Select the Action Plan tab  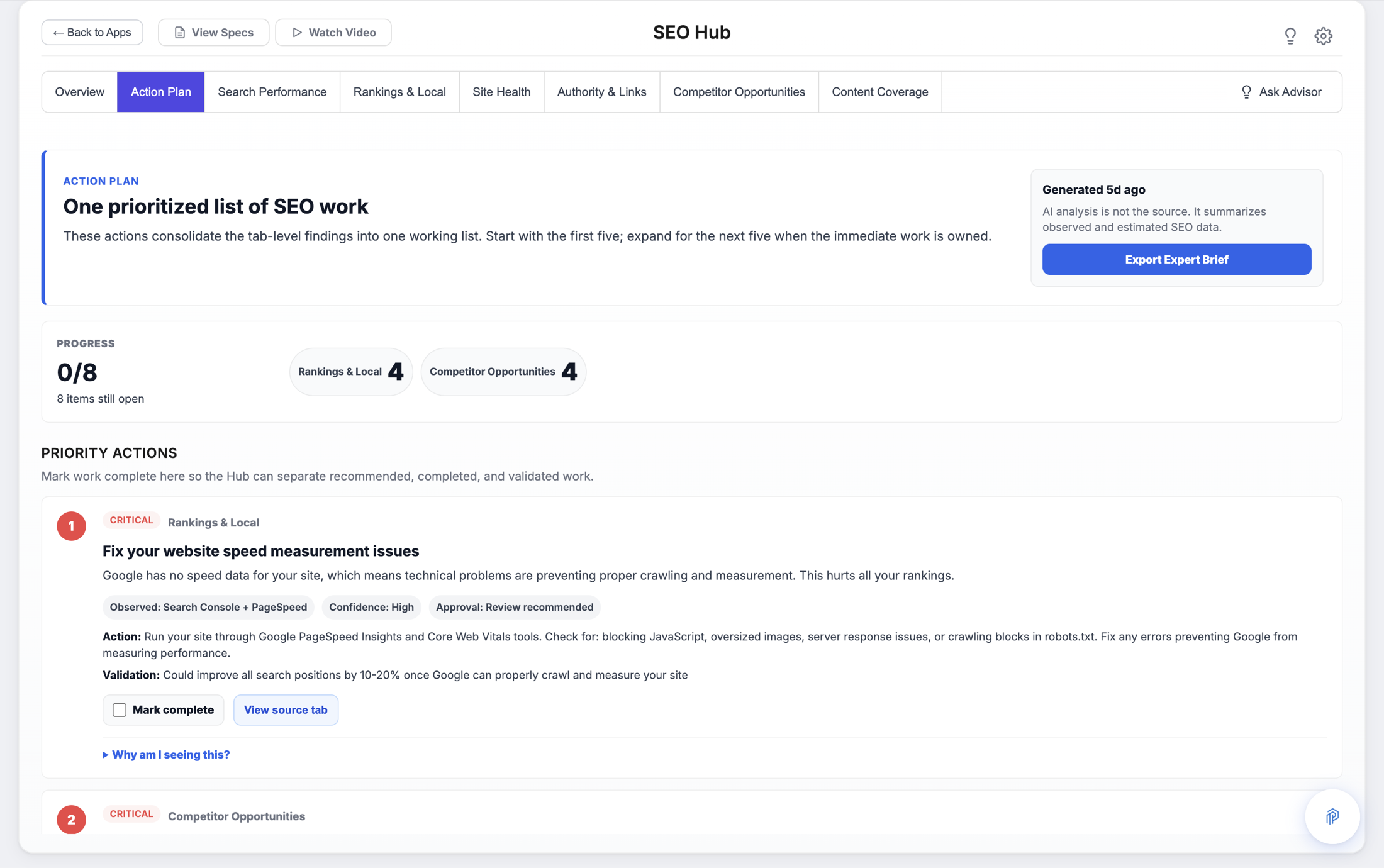click(x=160, y=92)
